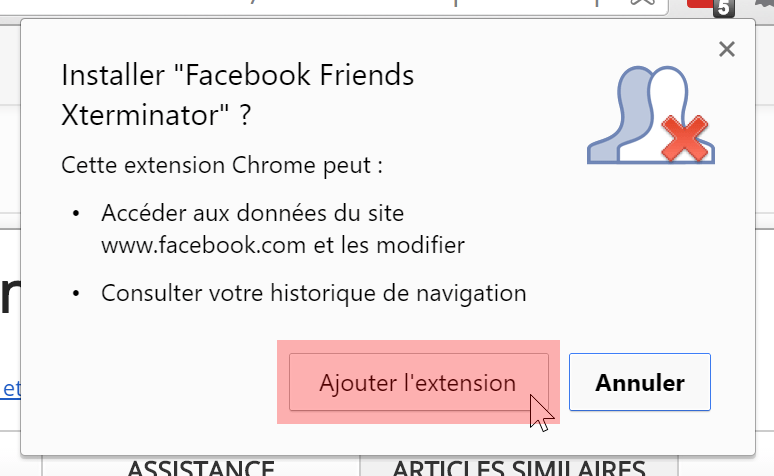Click the bookmark star in the address bar
Viewport: 774px width, 476px height.
point(643,3)
